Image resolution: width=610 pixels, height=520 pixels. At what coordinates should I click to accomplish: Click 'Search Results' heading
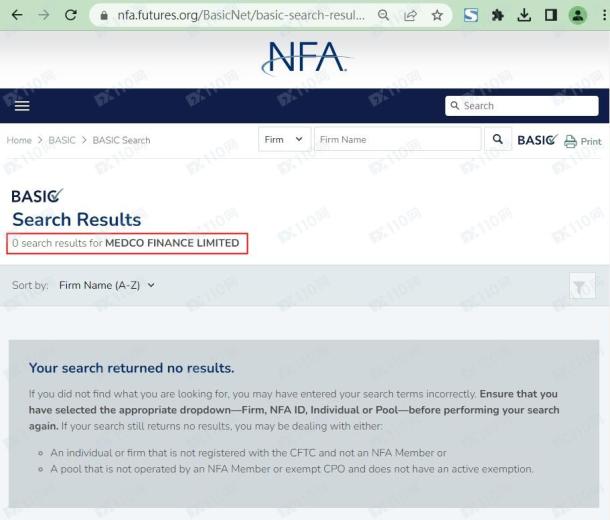click(x=77, y=220)
